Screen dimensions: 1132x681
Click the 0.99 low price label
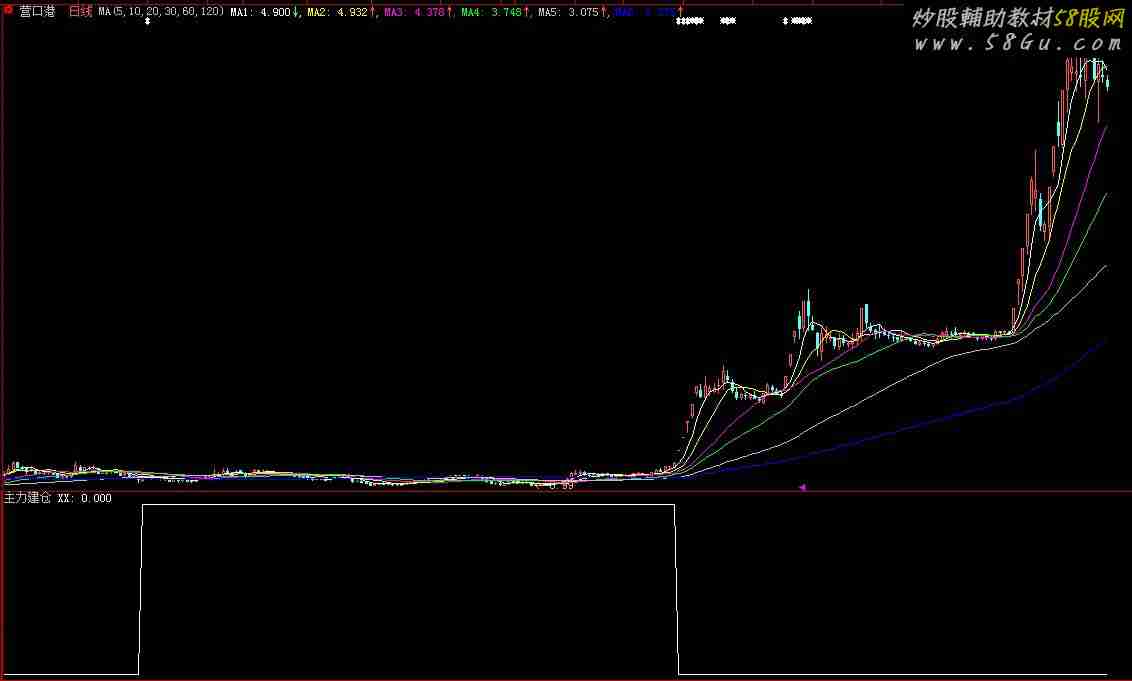click(x=561, y=486)
